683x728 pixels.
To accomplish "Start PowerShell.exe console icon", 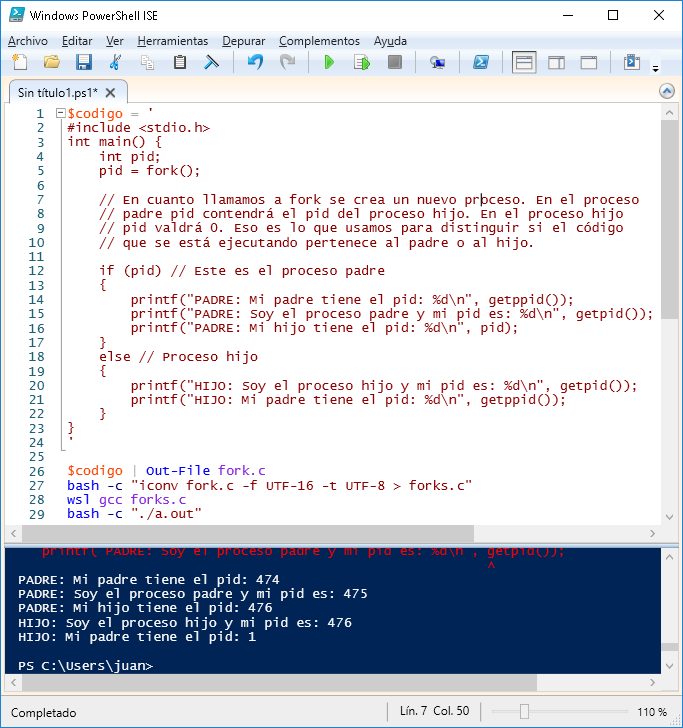I will pos(481,62).
